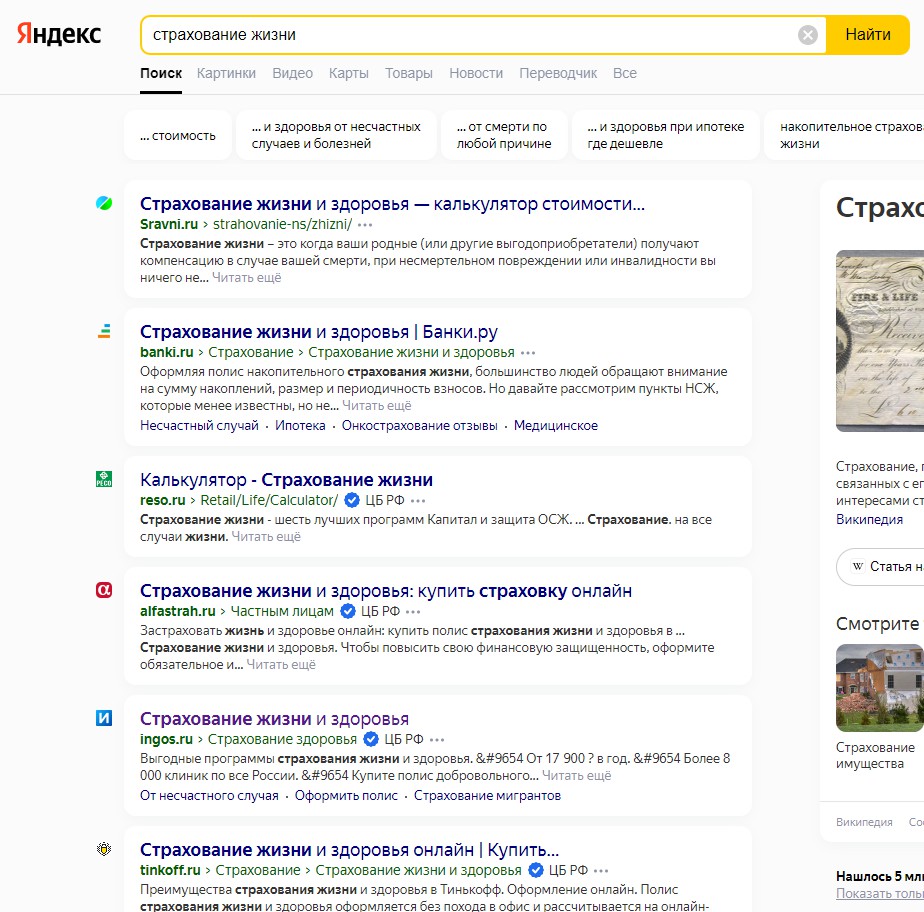
Task: Click the RESO green favicon
Action: point(104,479)
